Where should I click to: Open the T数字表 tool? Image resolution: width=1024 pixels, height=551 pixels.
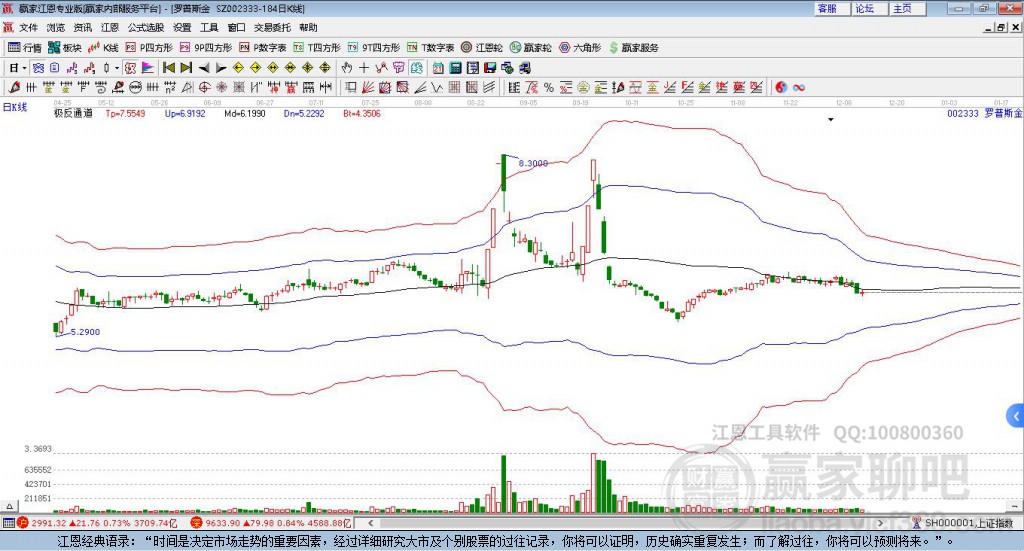430,48
